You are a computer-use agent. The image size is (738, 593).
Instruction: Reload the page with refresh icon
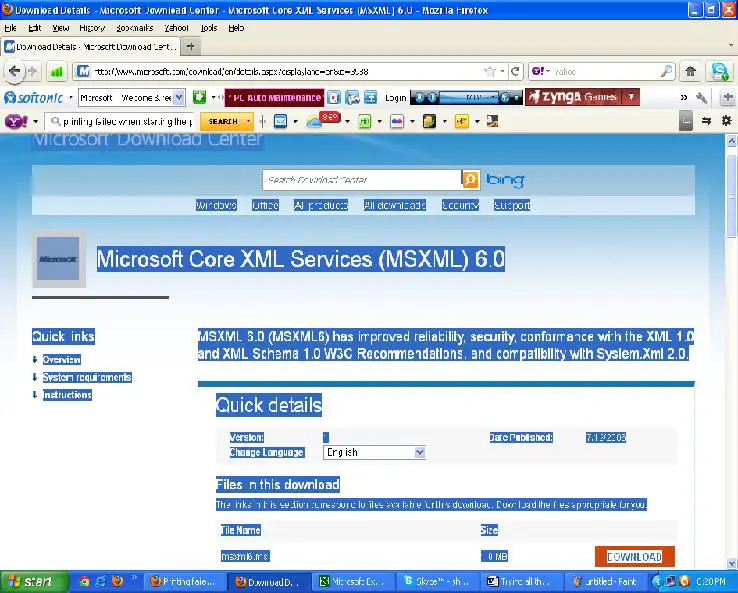click(x=515, y=72)
